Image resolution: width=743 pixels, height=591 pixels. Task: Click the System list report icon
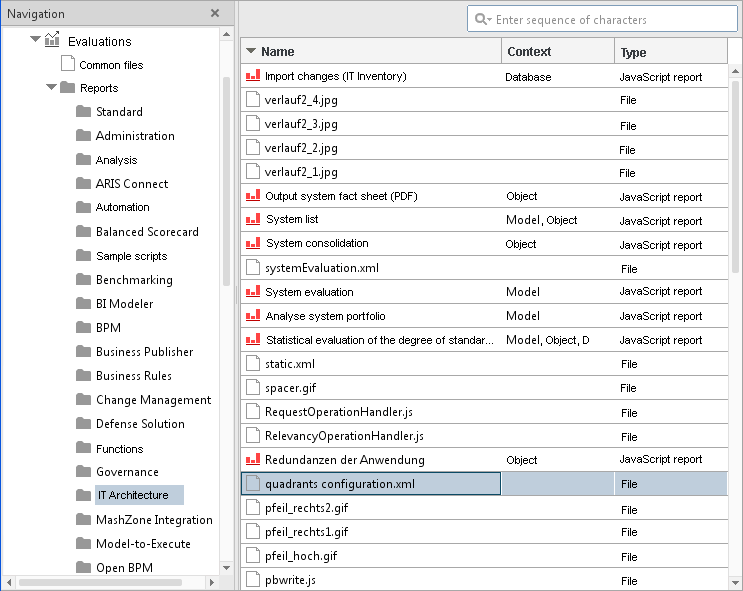pos(253,219)
